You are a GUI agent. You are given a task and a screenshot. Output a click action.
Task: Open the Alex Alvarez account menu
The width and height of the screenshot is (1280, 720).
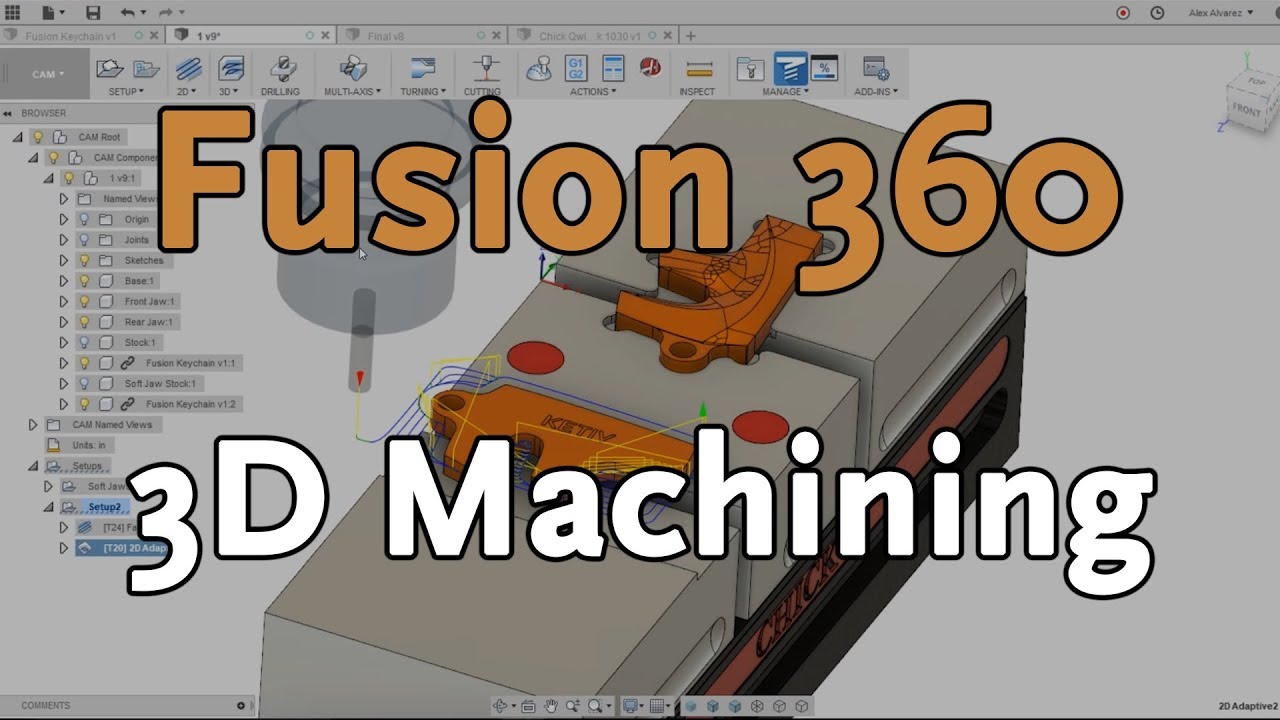(1221, 13)
